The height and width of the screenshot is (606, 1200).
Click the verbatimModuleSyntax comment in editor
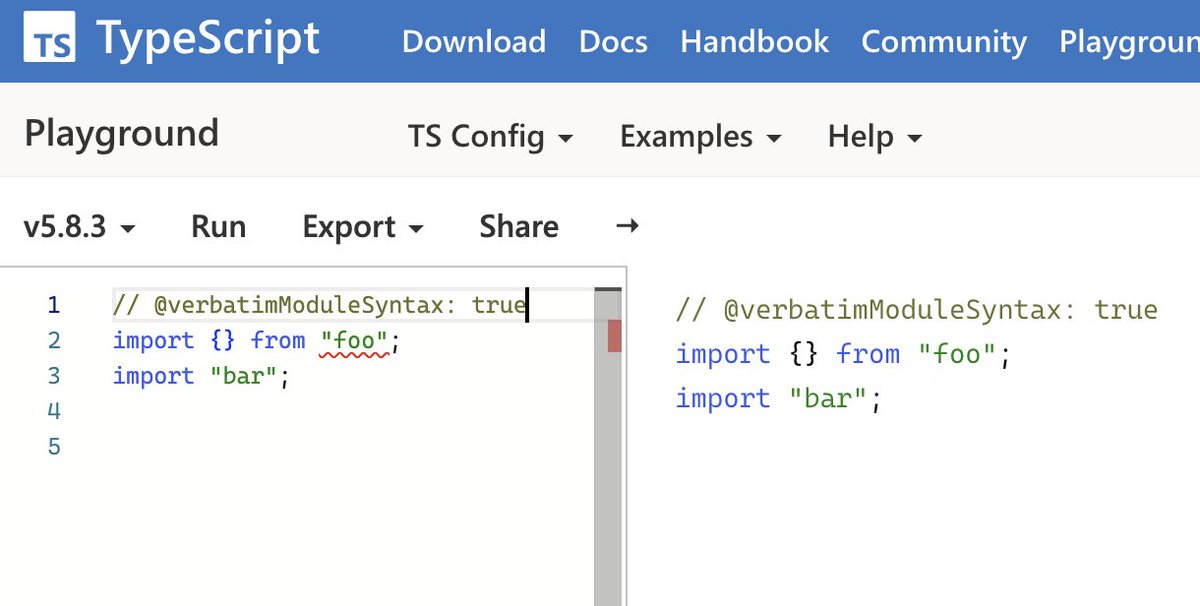[x=319, y=305]
